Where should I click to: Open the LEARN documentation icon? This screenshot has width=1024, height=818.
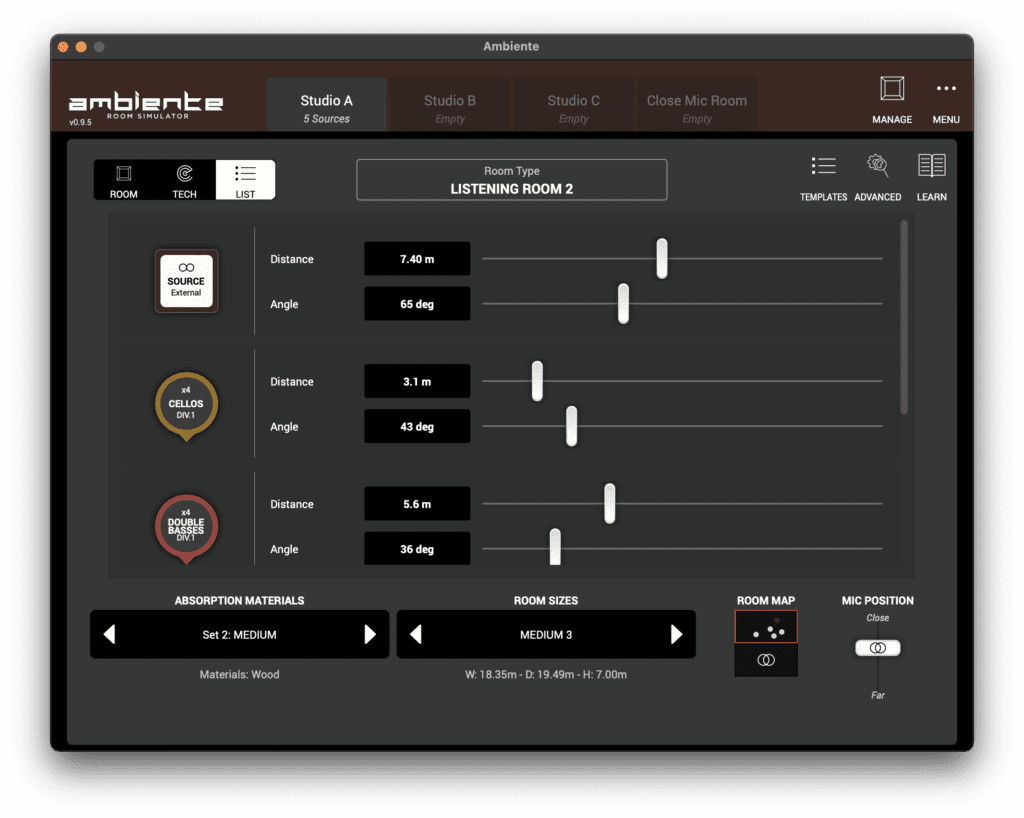(x=931, y=175)
